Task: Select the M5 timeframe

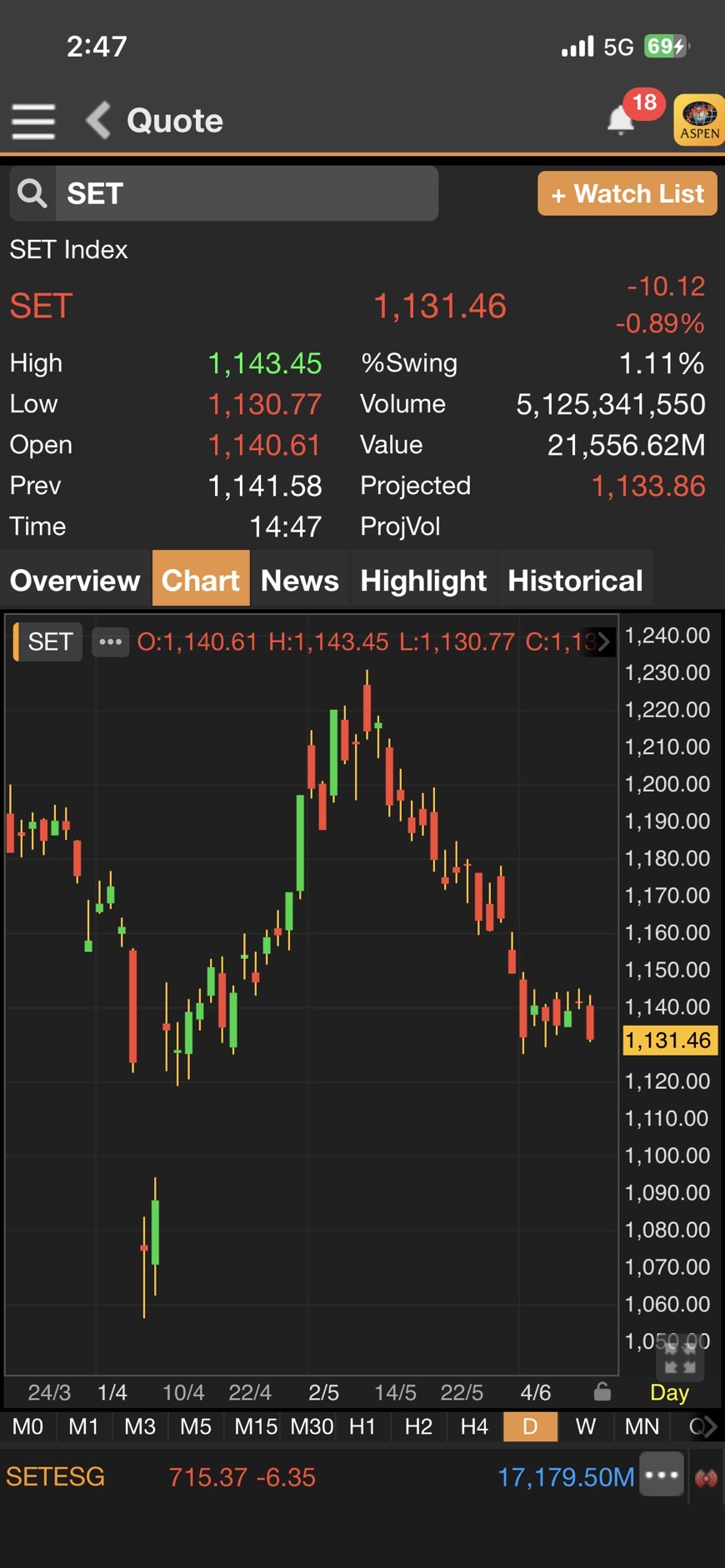Action: 196,1426
